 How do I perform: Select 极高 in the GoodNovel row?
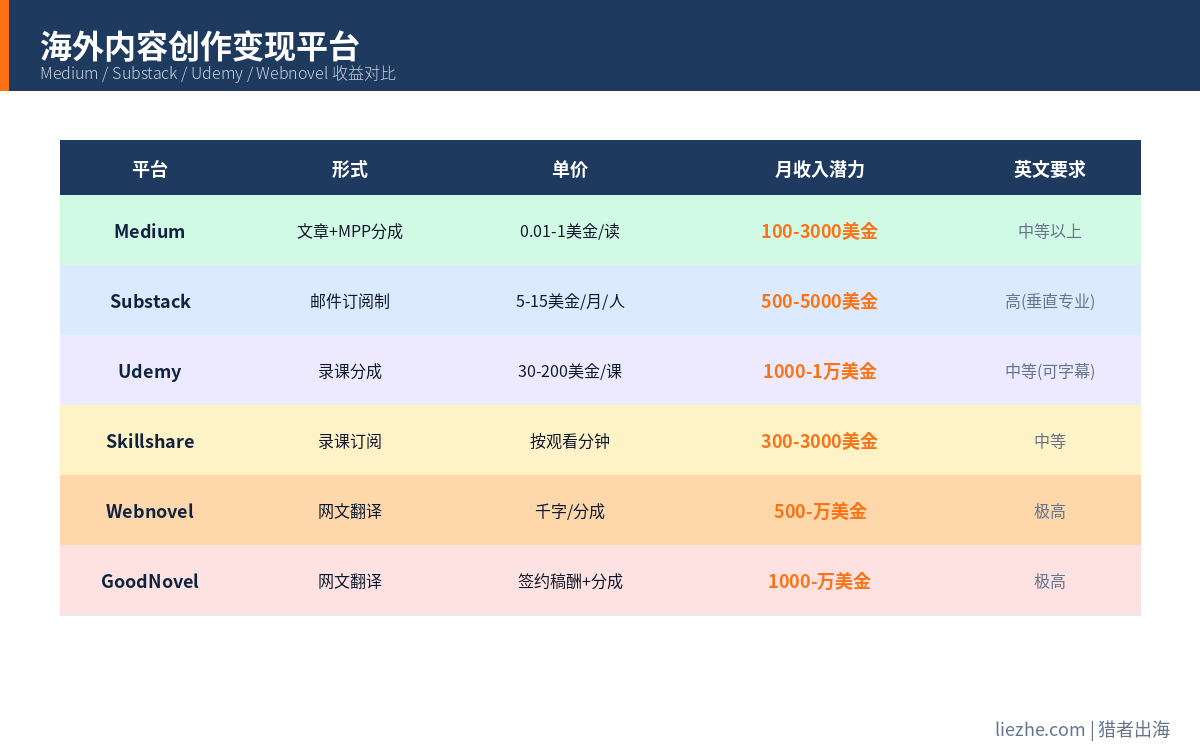pyautogui.click(x=1050, y=581)
